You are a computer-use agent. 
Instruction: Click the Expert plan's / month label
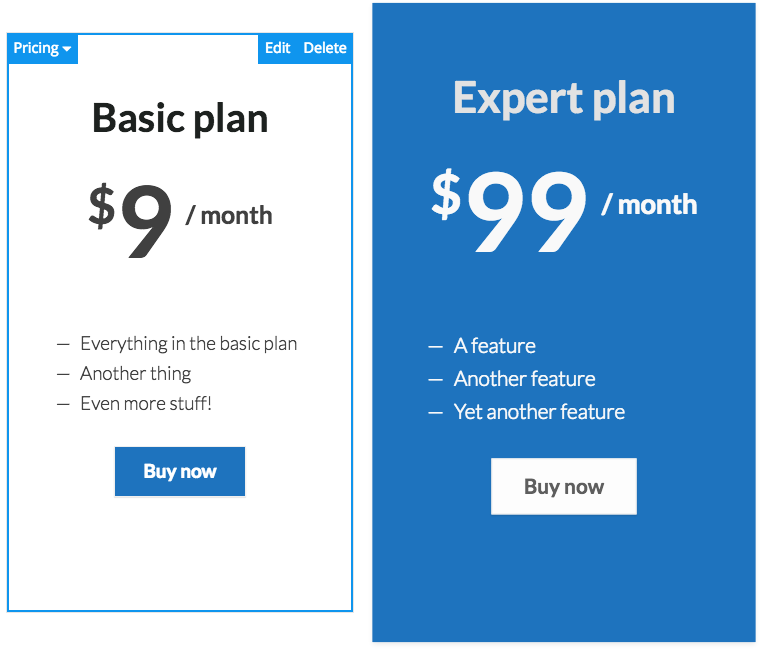[649, 205]
